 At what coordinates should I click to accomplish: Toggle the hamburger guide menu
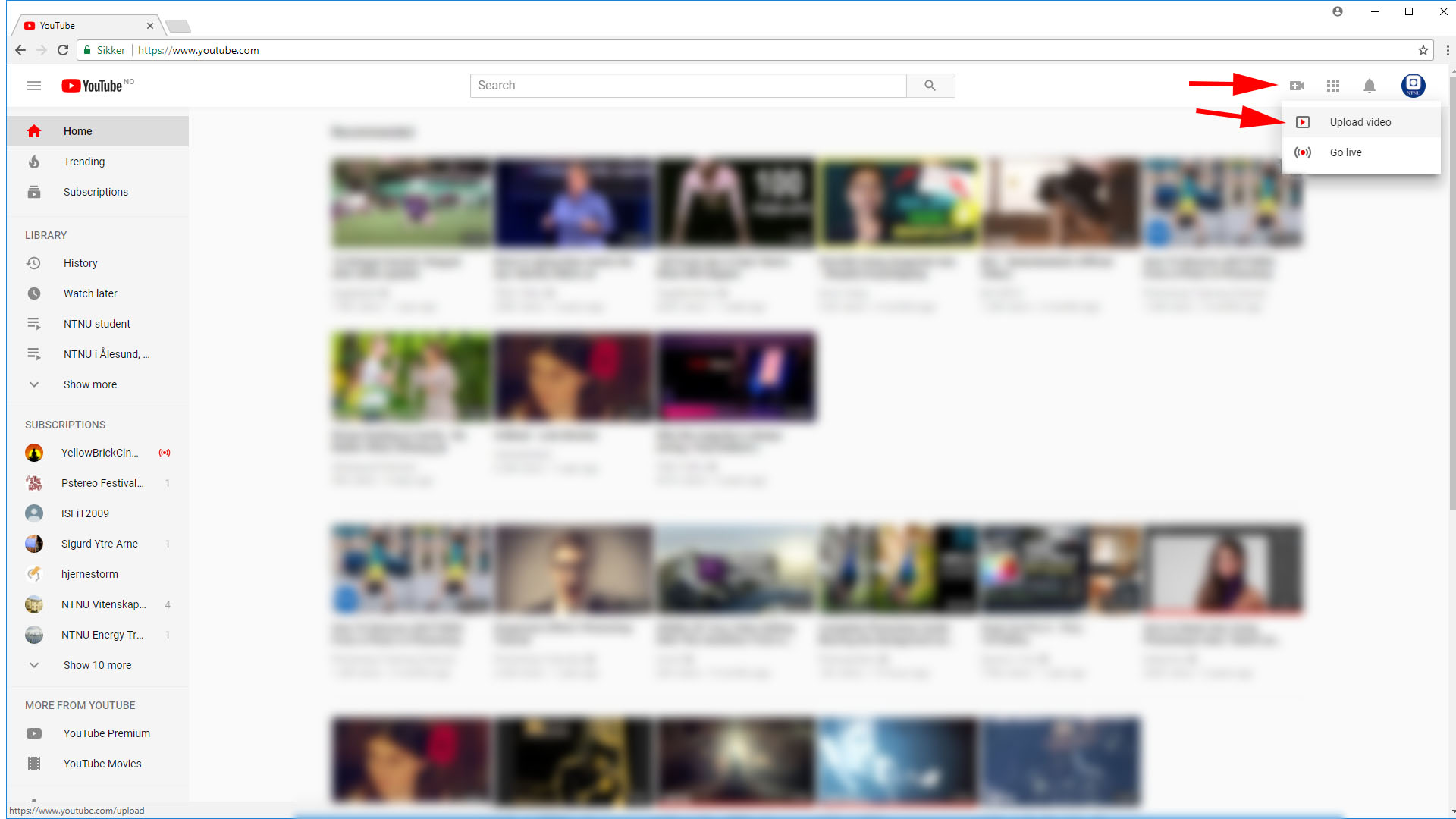click(34, 86)
